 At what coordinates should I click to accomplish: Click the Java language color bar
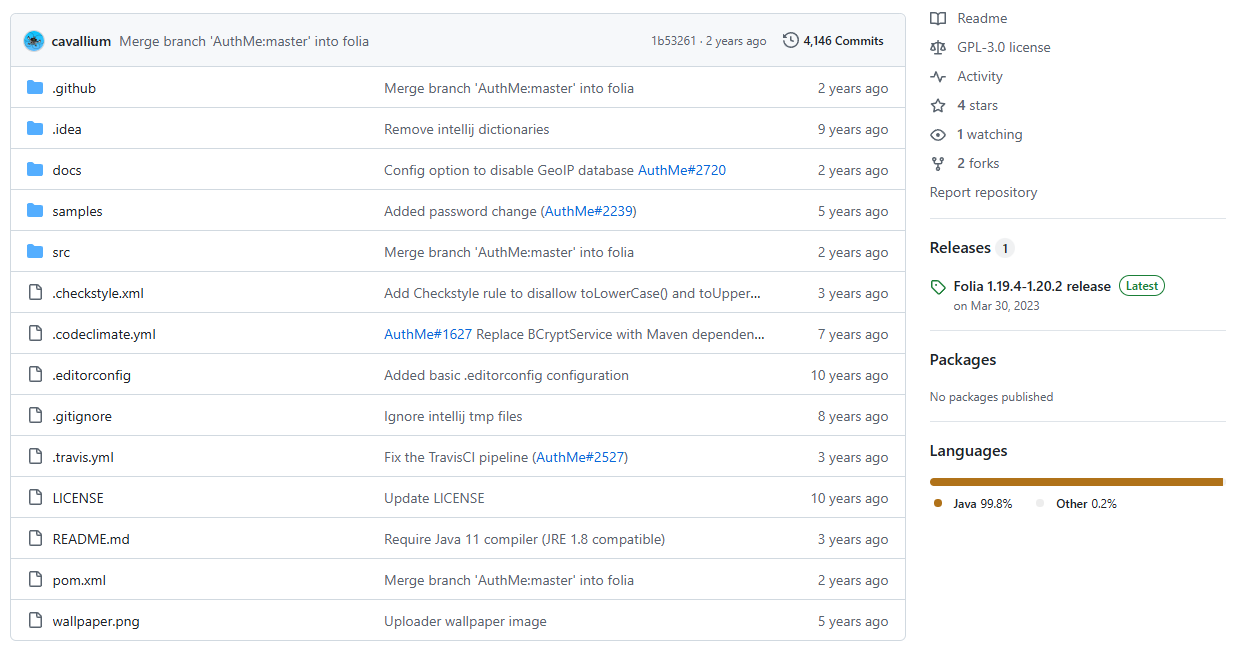[1075, 482]
